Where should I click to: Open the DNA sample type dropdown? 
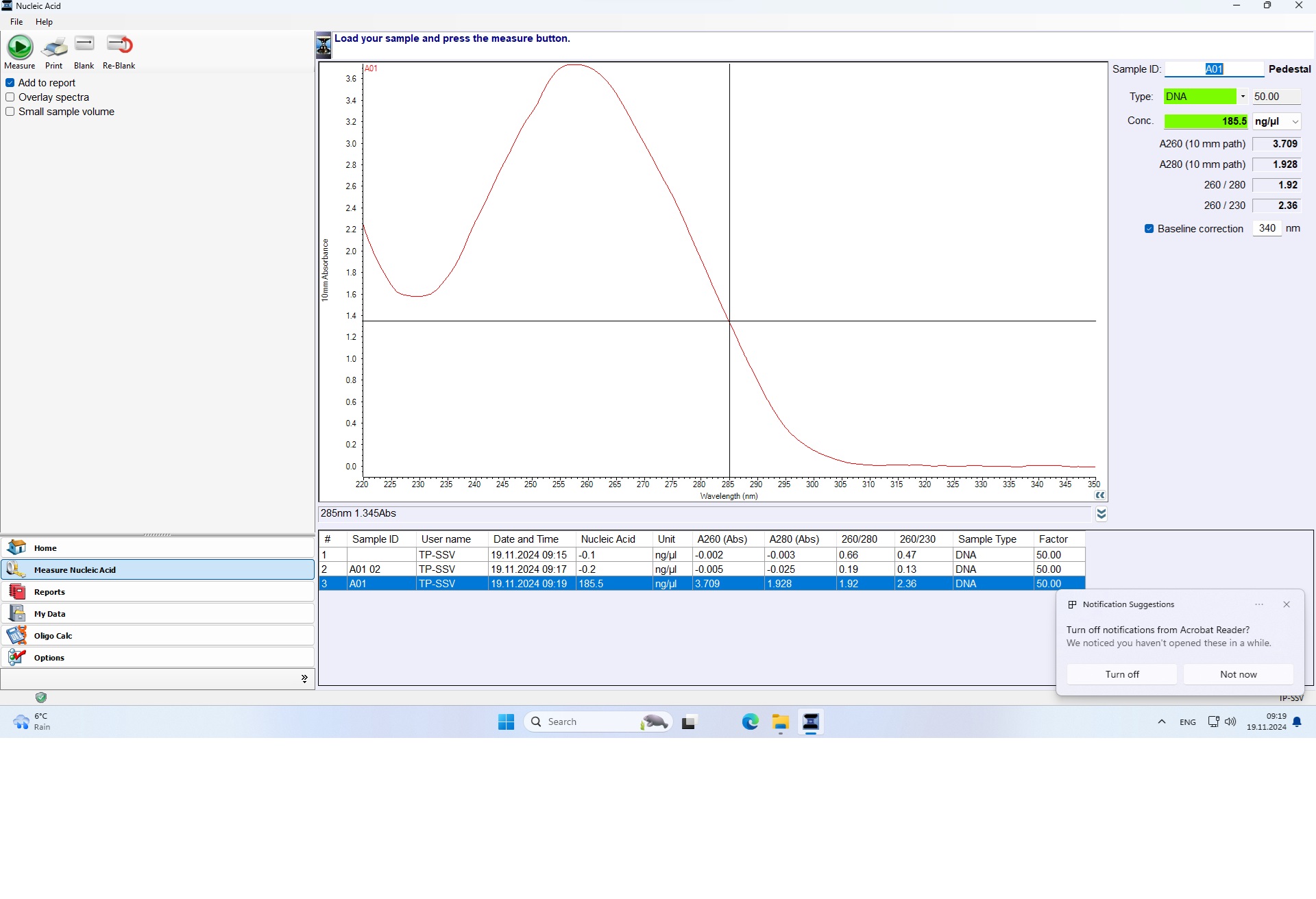tap(1242, 97)
